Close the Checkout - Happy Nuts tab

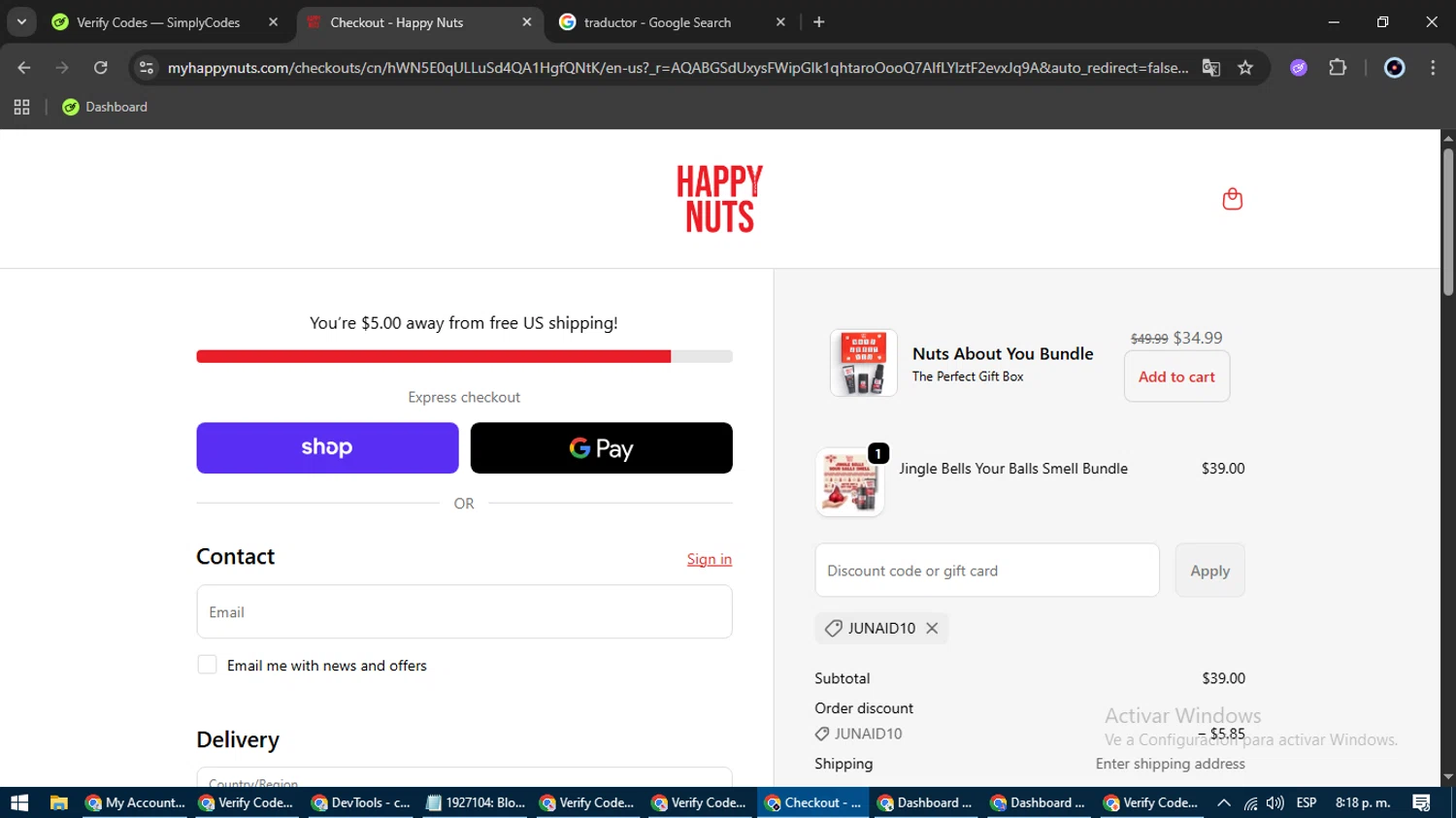coord(527,22)
